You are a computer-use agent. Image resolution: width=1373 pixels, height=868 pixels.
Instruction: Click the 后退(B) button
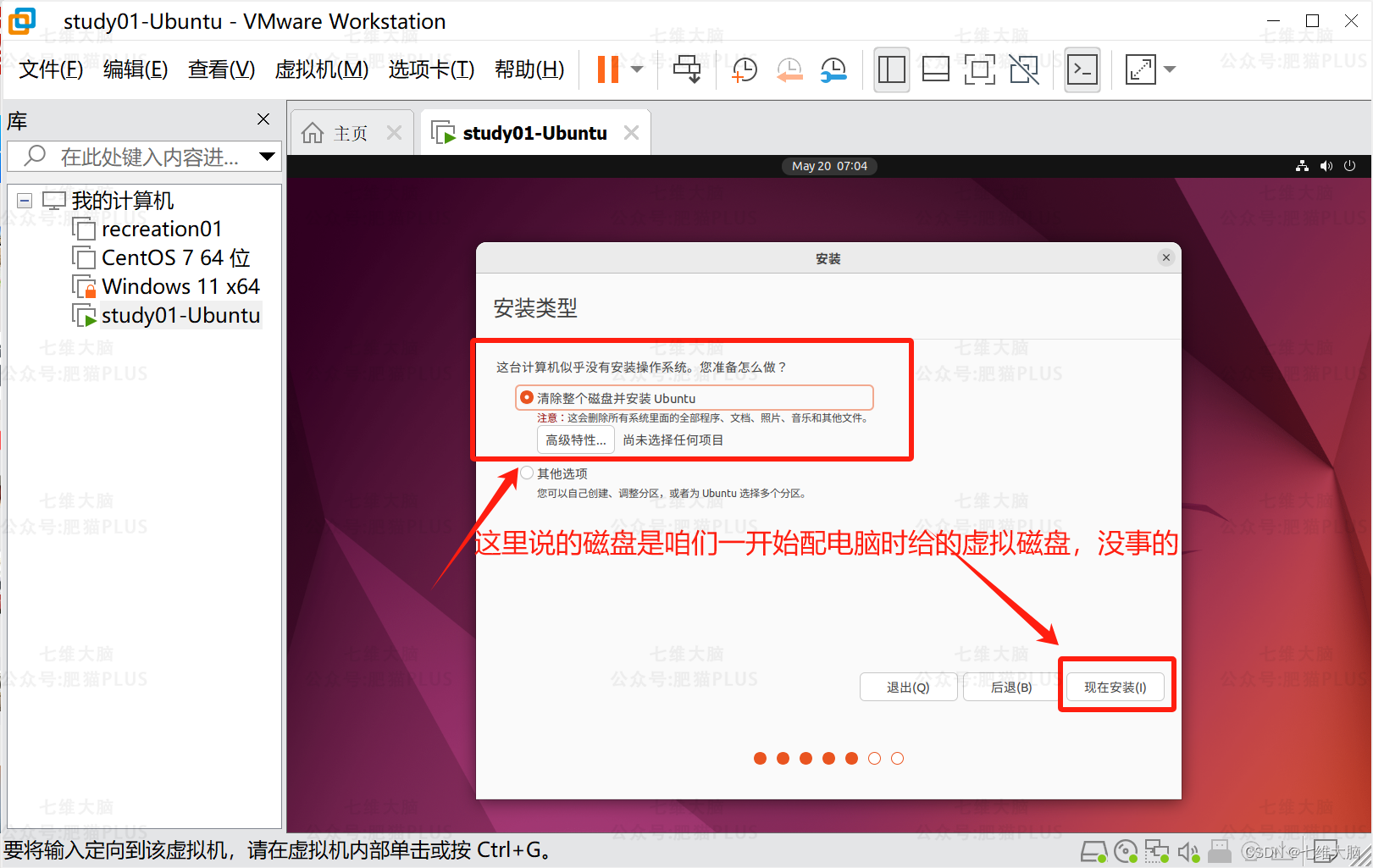click(1010, 687)
